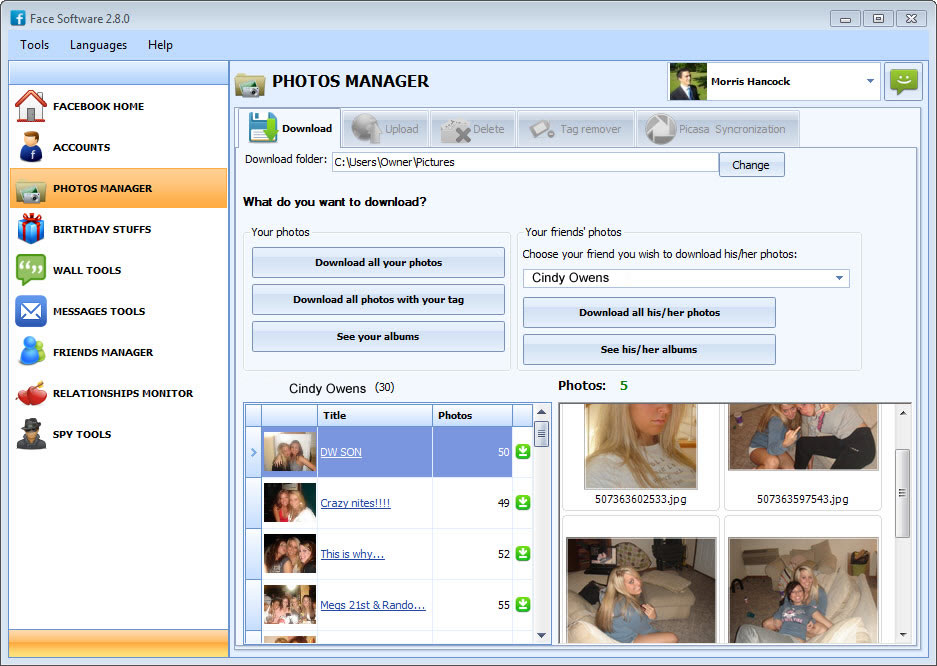Click Photos Manager header folder icon

point(250,84)
